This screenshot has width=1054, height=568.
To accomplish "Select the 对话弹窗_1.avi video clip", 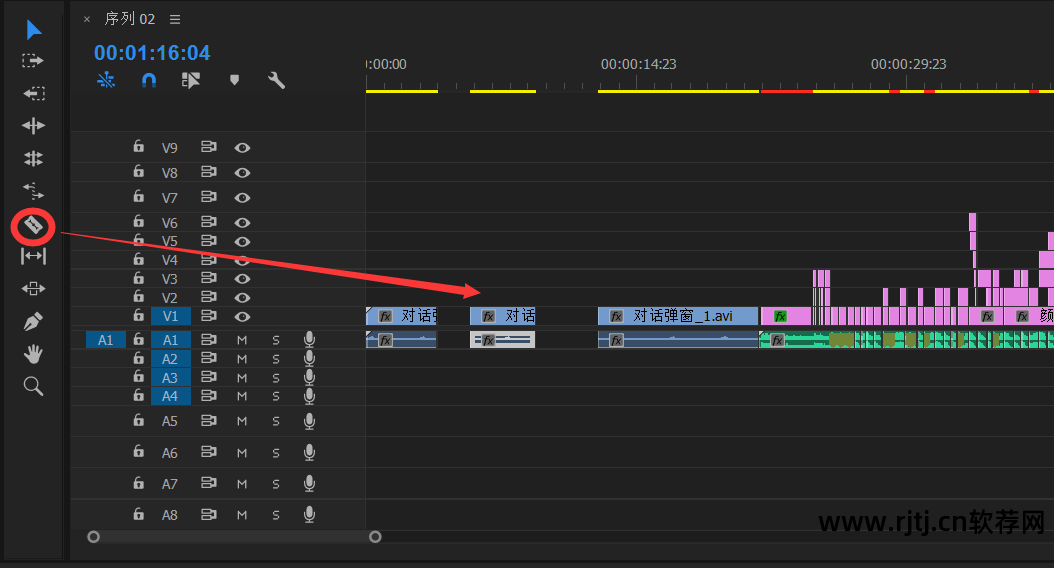I will [678, 316].
